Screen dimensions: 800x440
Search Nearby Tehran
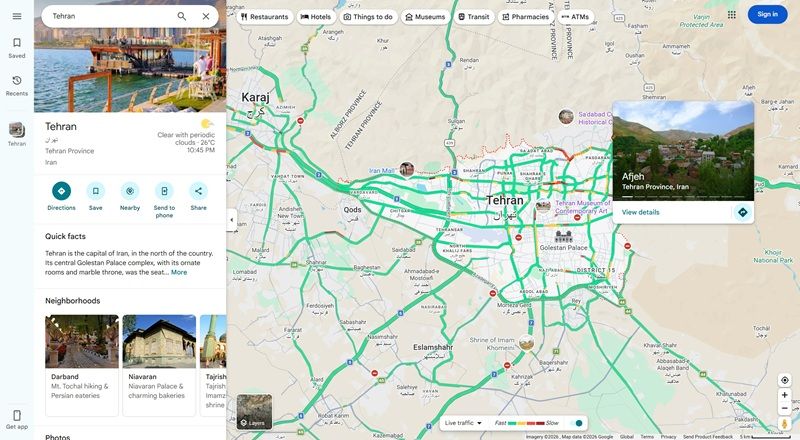(x=130, y=197)
